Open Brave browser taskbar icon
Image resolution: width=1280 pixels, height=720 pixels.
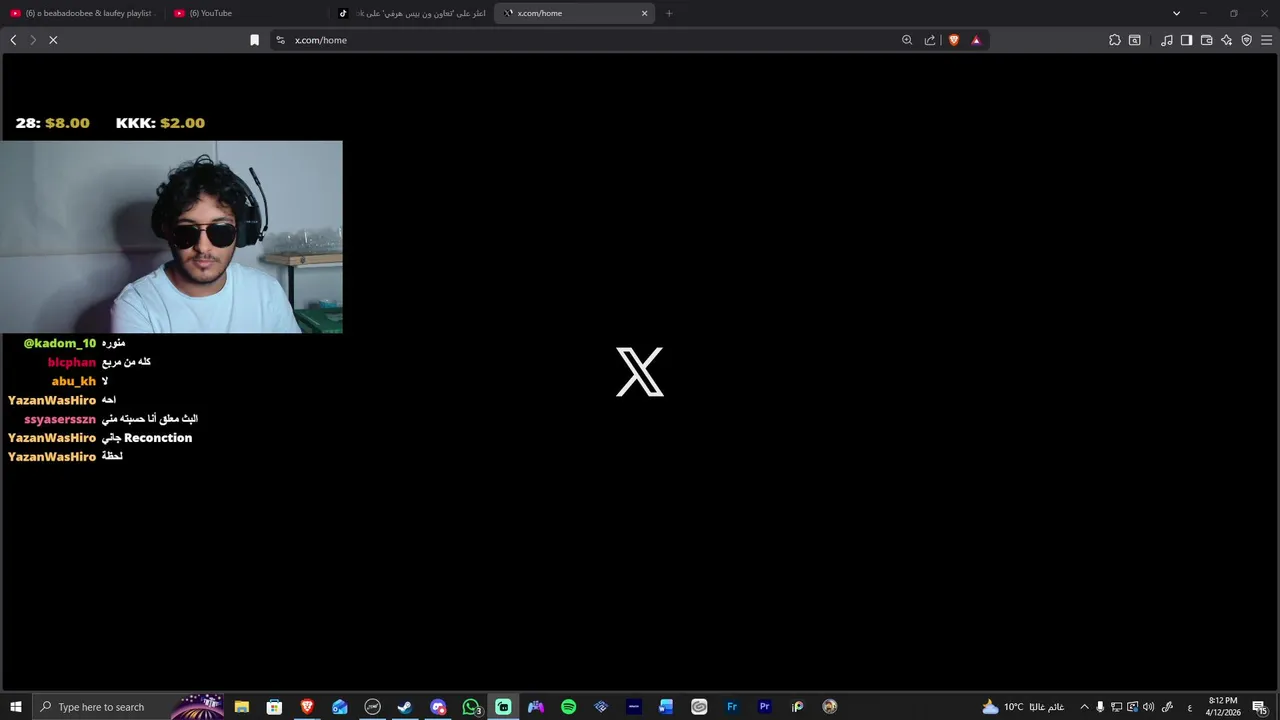click(307, 707)
